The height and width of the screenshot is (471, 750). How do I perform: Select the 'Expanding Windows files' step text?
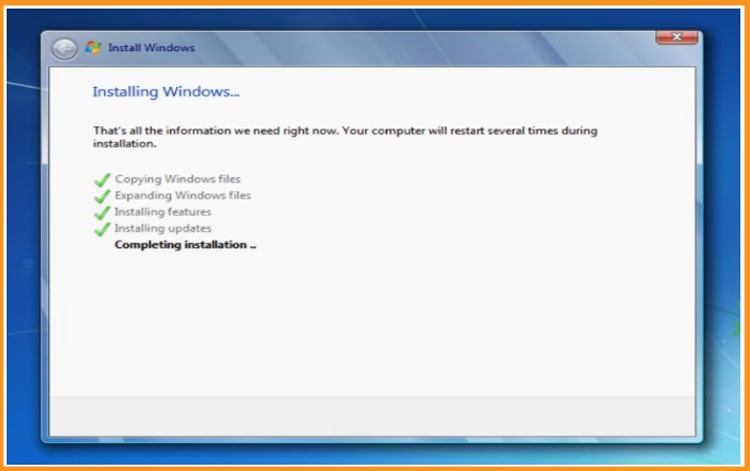pyautogui.click(x=183, y=195)
